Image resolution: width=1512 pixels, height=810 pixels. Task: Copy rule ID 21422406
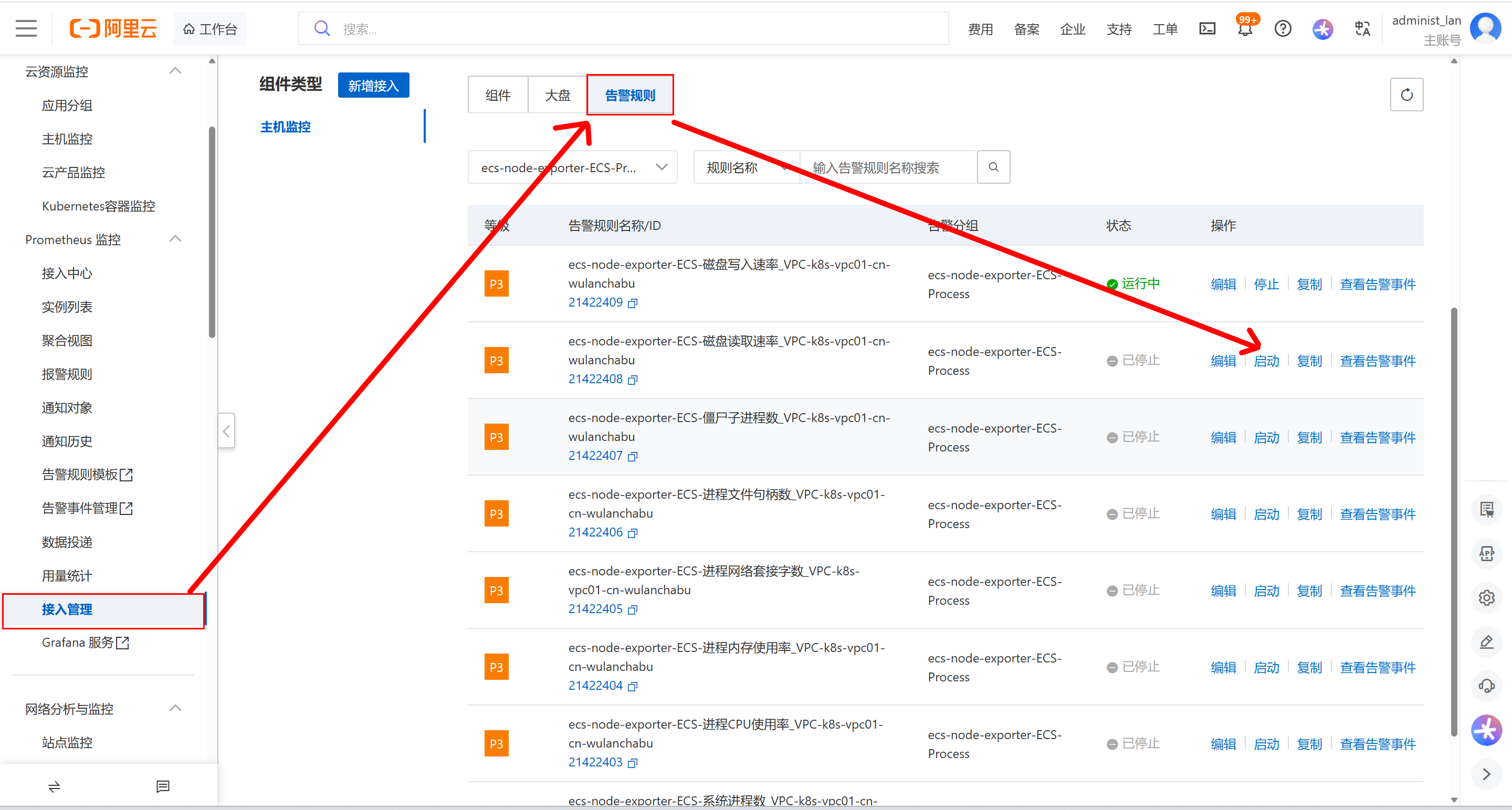(x=633, y=533)
